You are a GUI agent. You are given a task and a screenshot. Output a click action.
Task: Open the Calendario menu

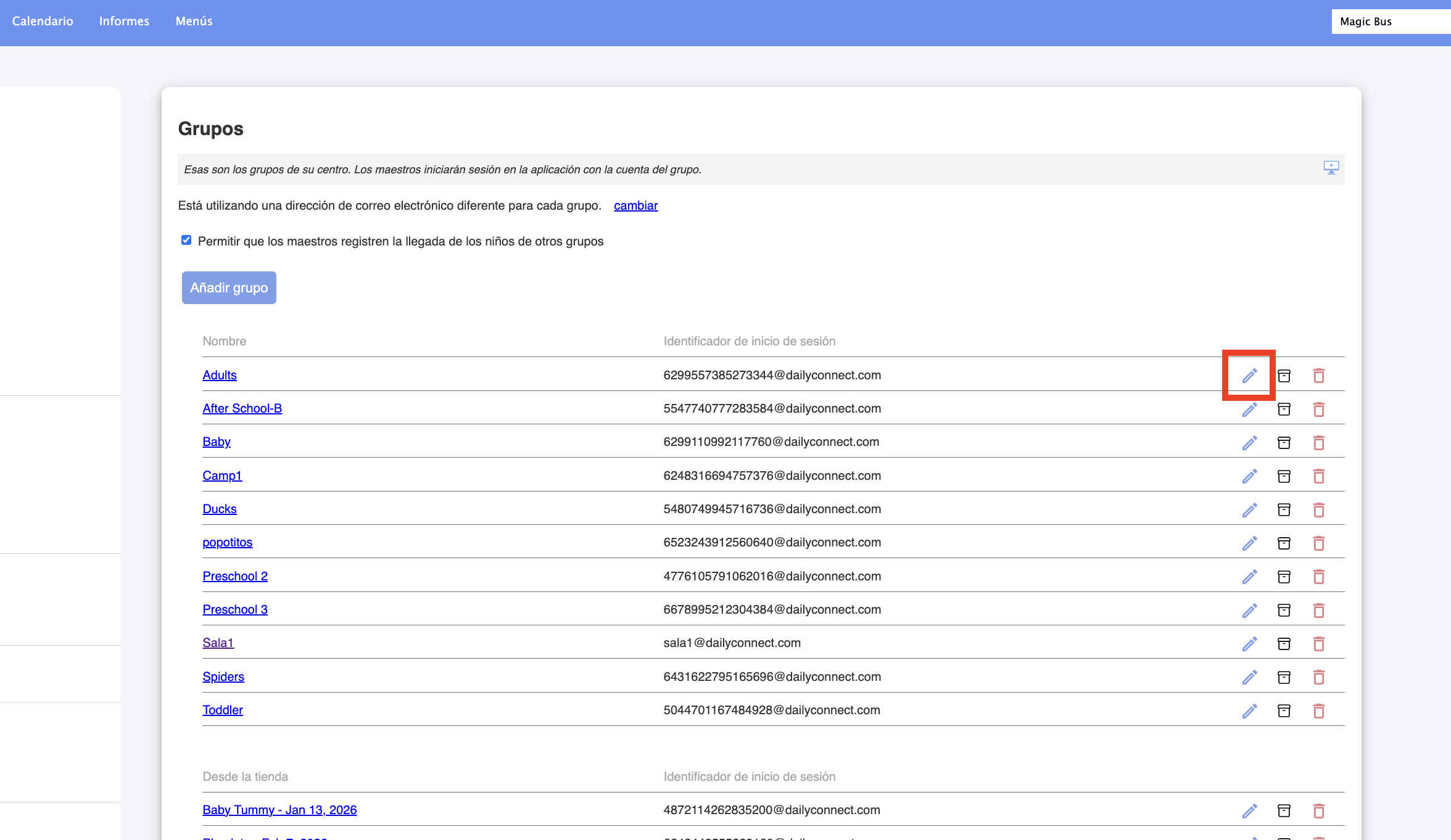point(43,21)
